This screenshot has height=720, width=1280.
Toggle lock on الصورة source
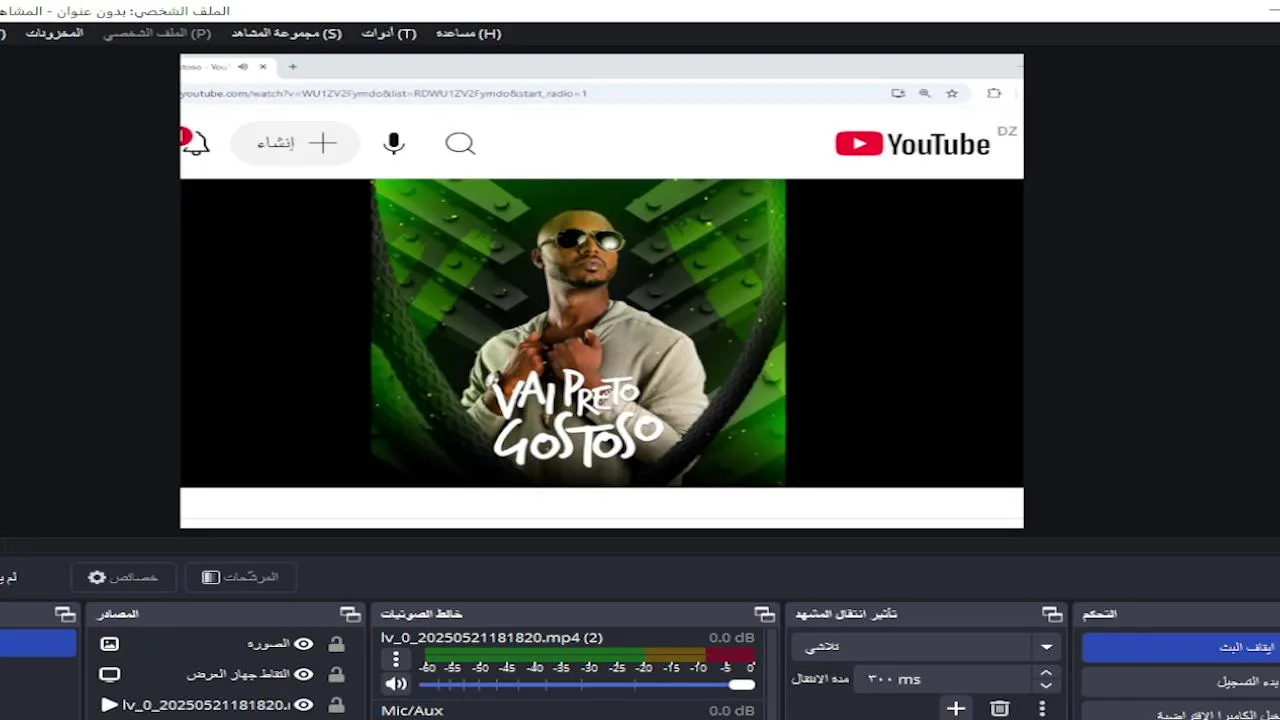[x=337, y=645]
